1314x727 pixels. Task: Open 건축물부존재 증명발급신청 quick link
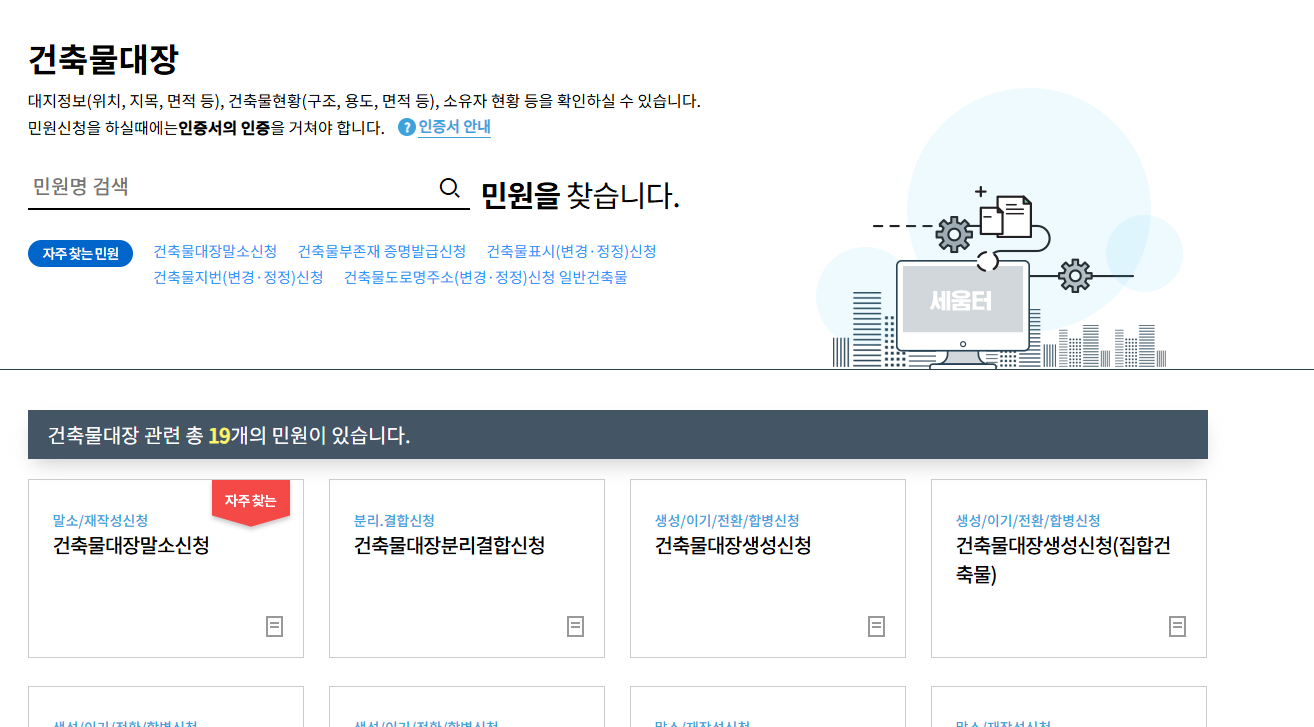(x=382, y=251)
